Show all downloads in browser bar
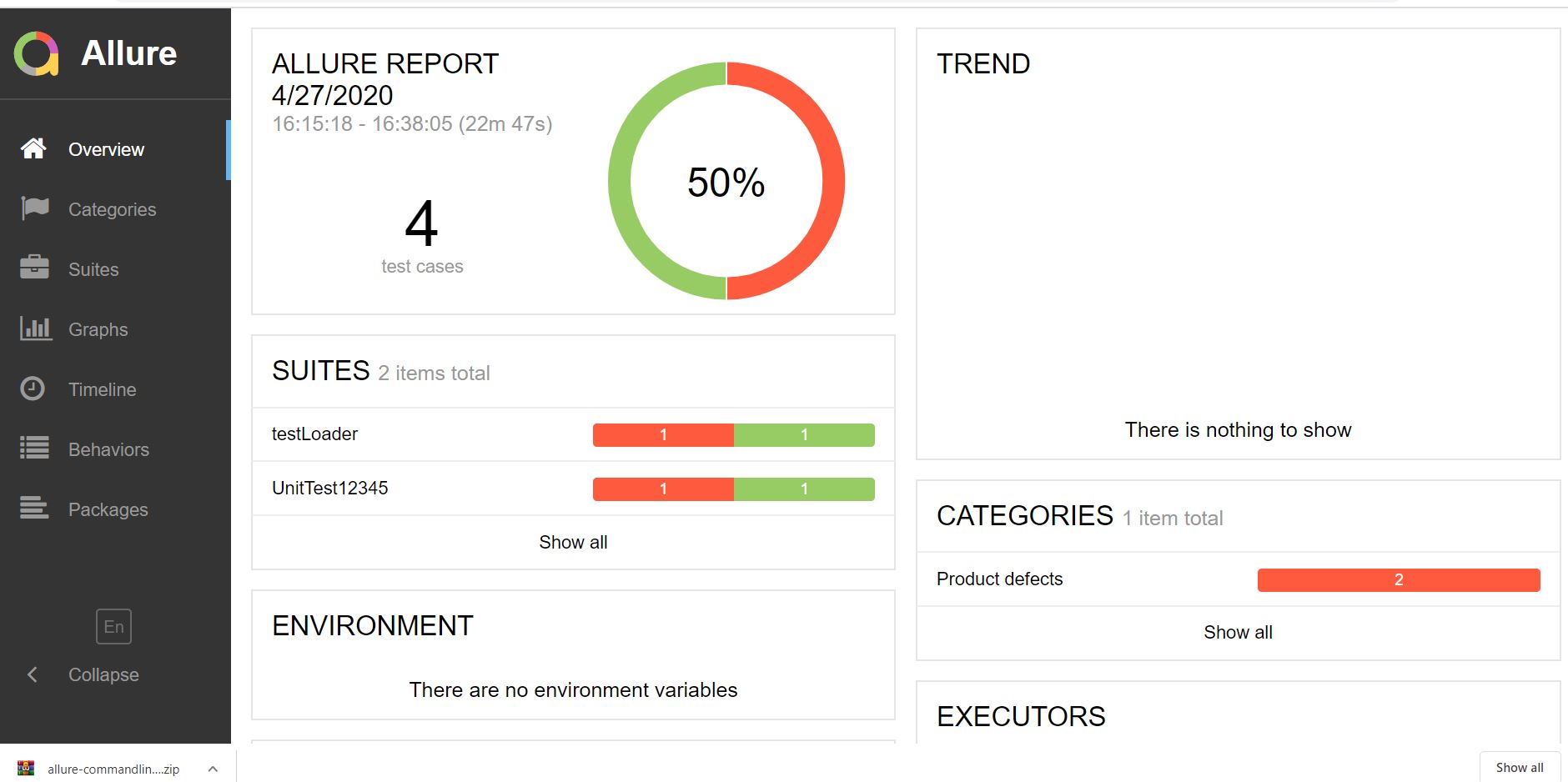Image resolution: width=1568 pixels, height=782 pixels. point(1519,768)
